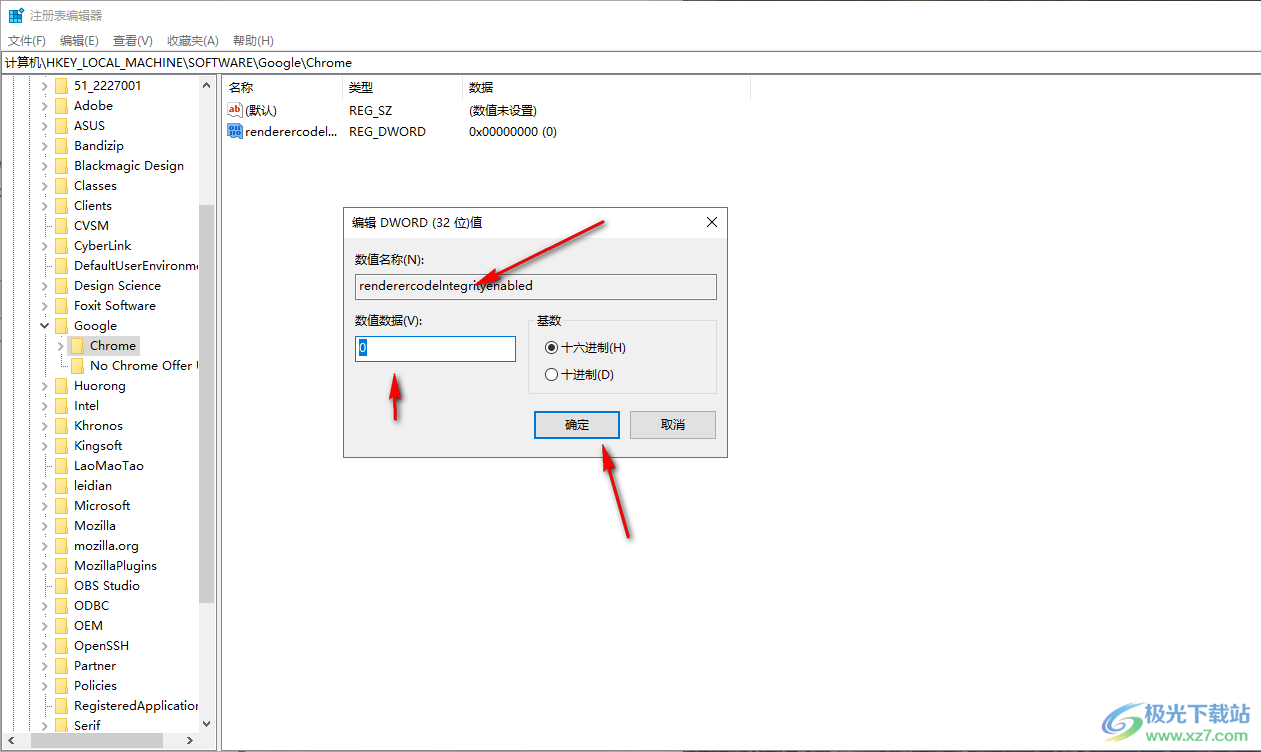Select the 51_2227001 tree key

pyautogui.click(x=108, y=85)
